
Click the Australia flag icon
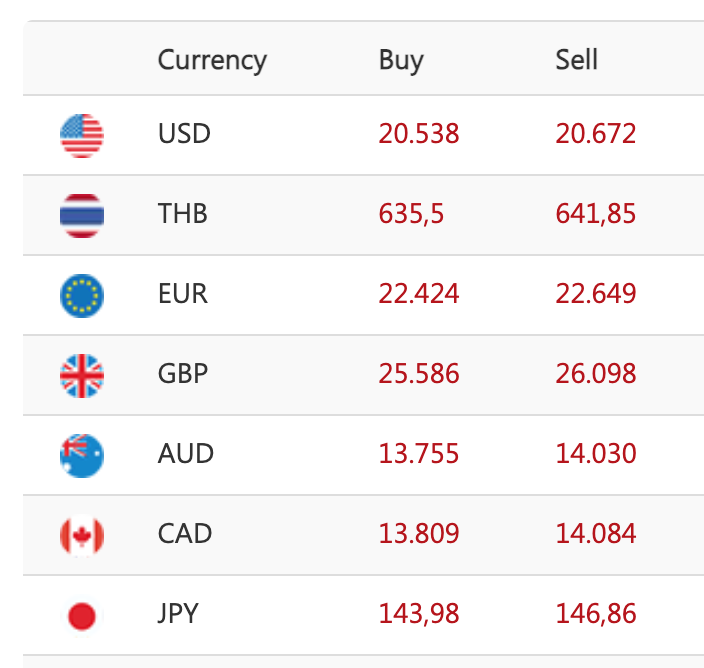81,455
